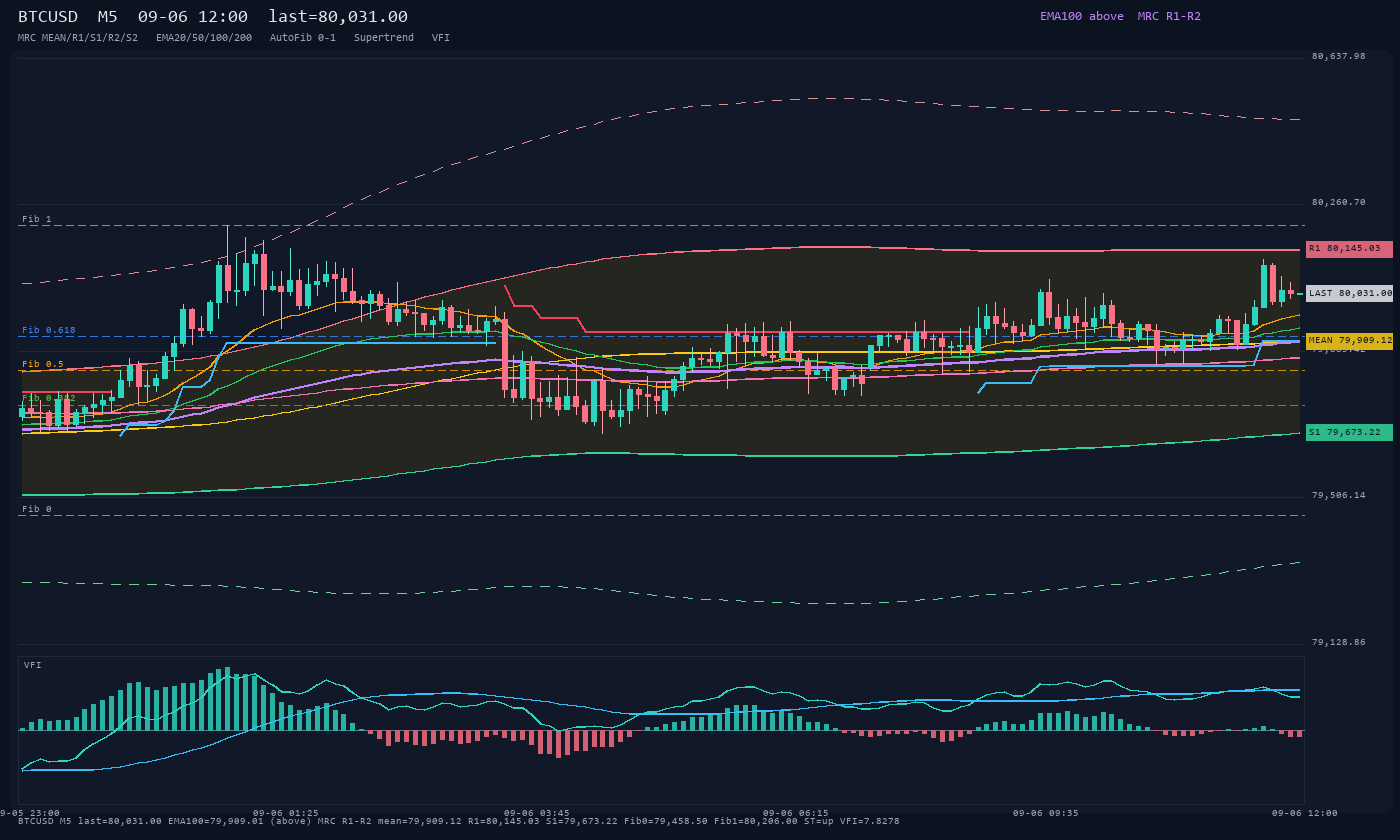Click the BTCUSD symbol in the title
Screen dimensions: 1400x840
point(48,16)
